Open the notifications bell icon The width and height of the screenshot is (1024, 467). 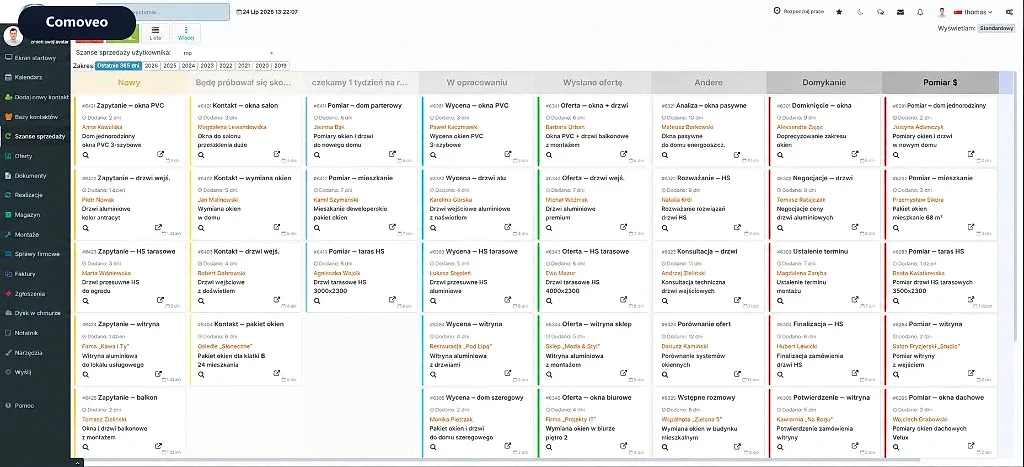920,12
